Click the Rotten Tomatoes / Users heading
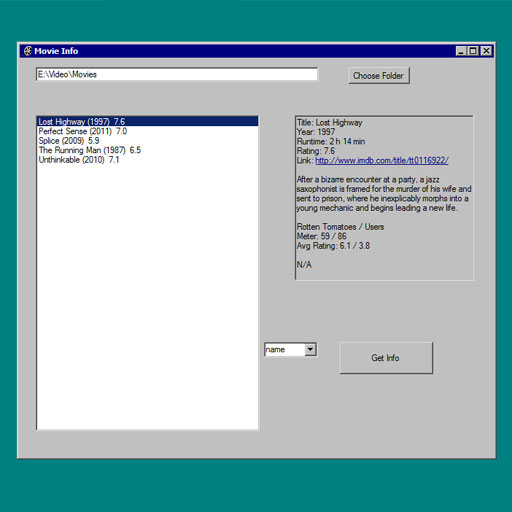 [x=340, y=227]
